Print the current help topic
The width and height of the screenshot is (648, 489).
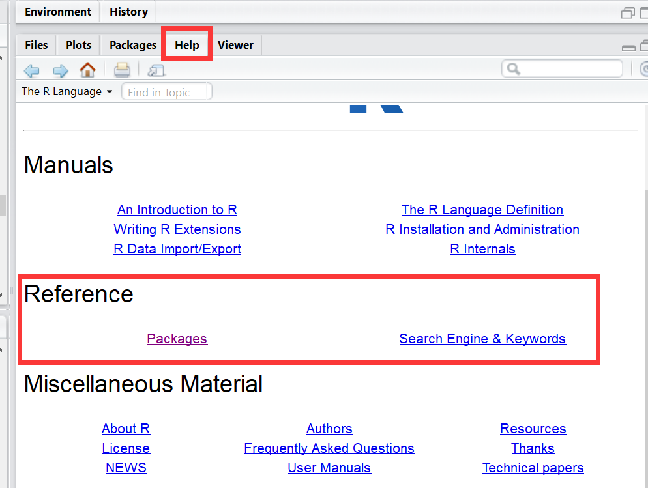122,70
